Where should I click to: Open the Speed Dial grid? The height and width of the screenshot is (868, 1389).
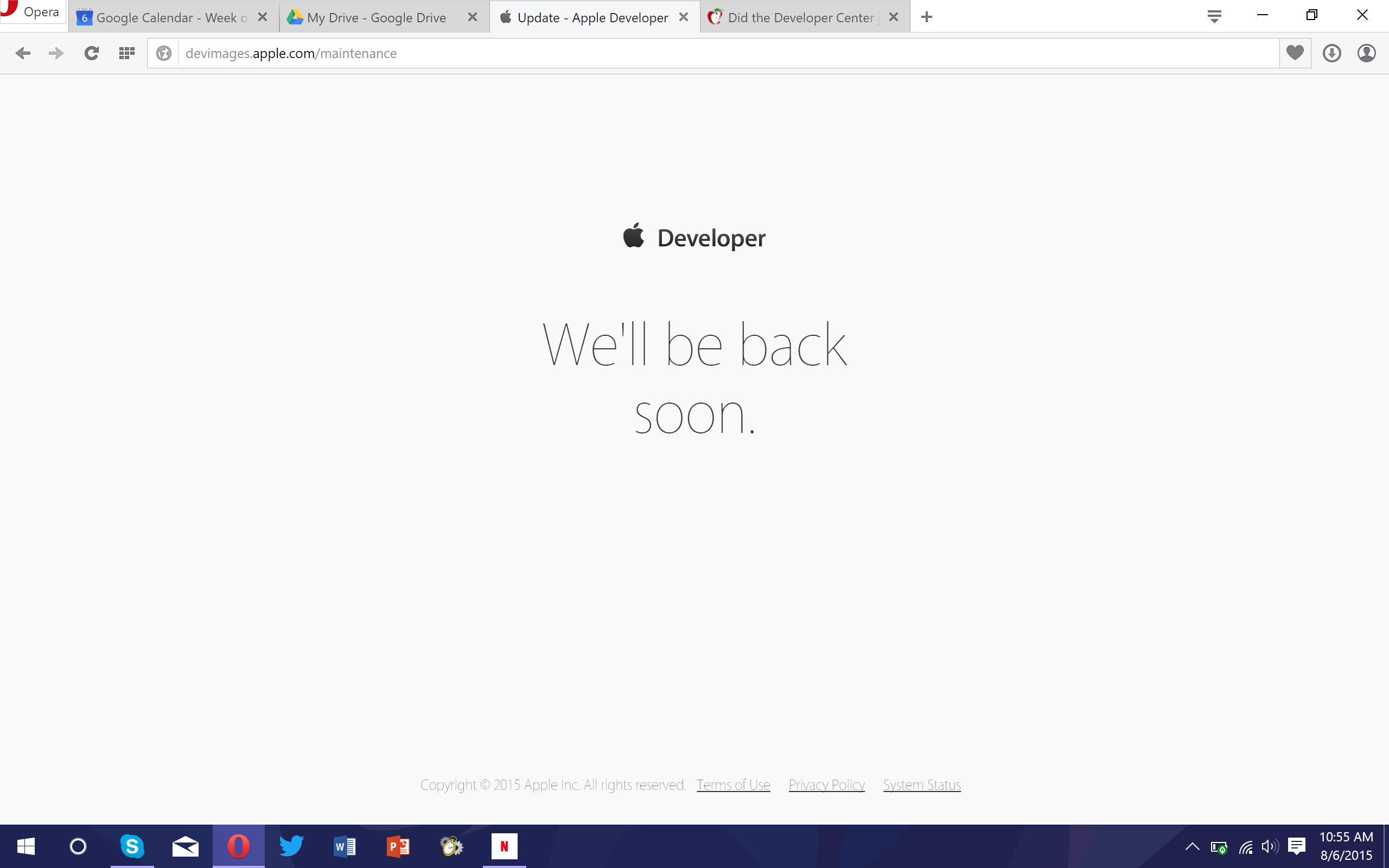pos(126,53)
